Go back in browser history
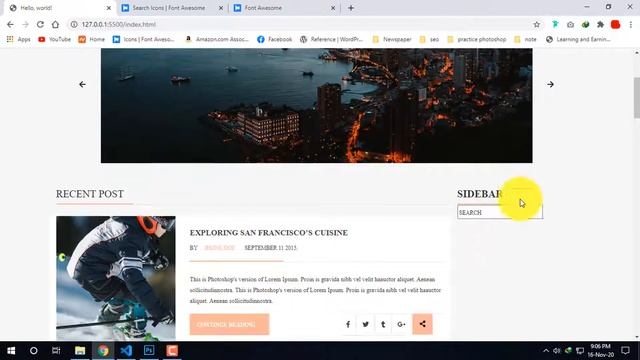This screenshot has height=360, width=640. pos(10,24)
